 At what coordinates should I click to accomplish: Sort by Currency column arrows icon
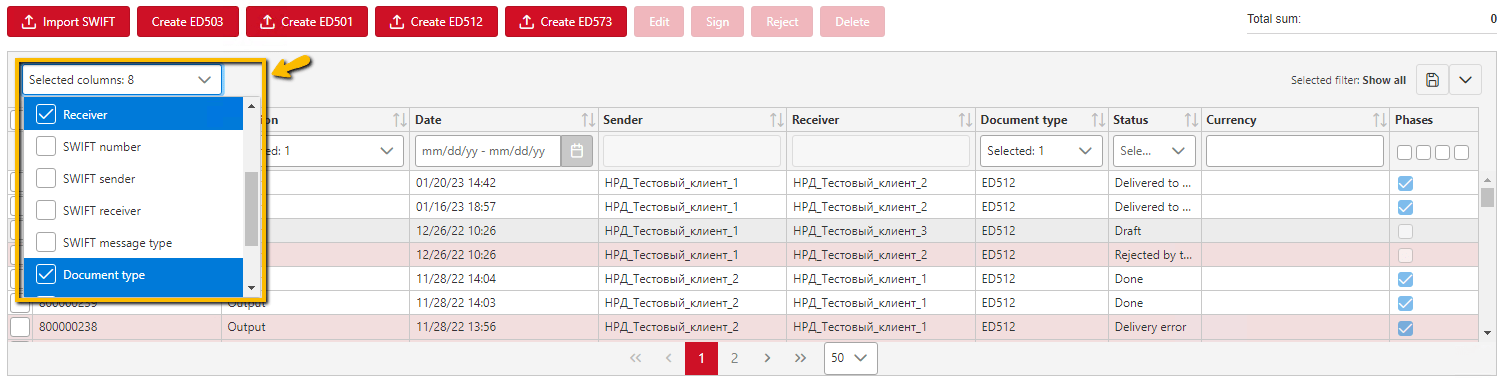click(x=1380, y=120)
